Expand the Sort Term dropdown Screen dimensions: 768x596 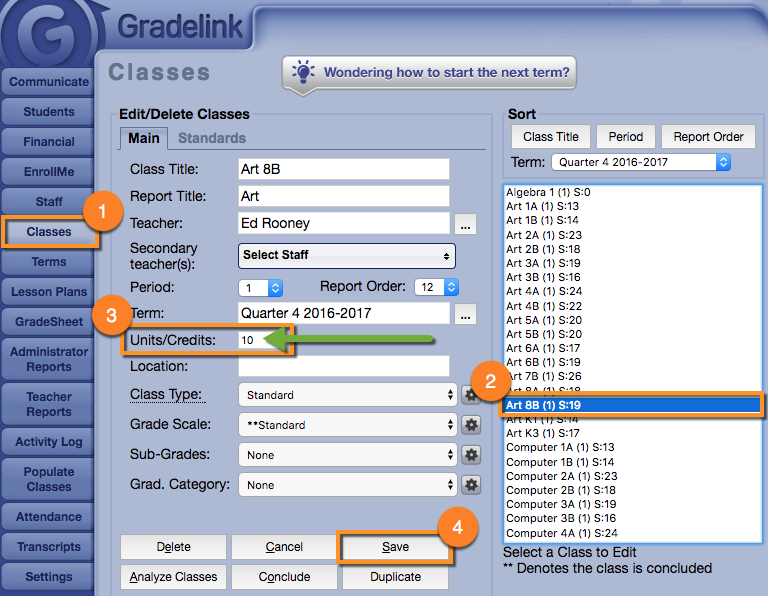640,162
